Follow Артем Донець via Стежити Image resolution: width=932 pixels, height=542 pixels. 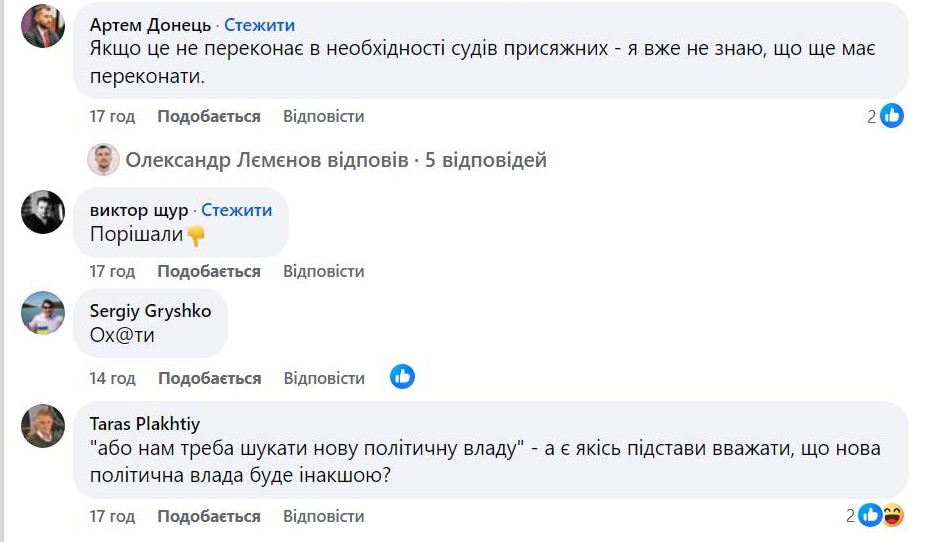tap(259, 25)
